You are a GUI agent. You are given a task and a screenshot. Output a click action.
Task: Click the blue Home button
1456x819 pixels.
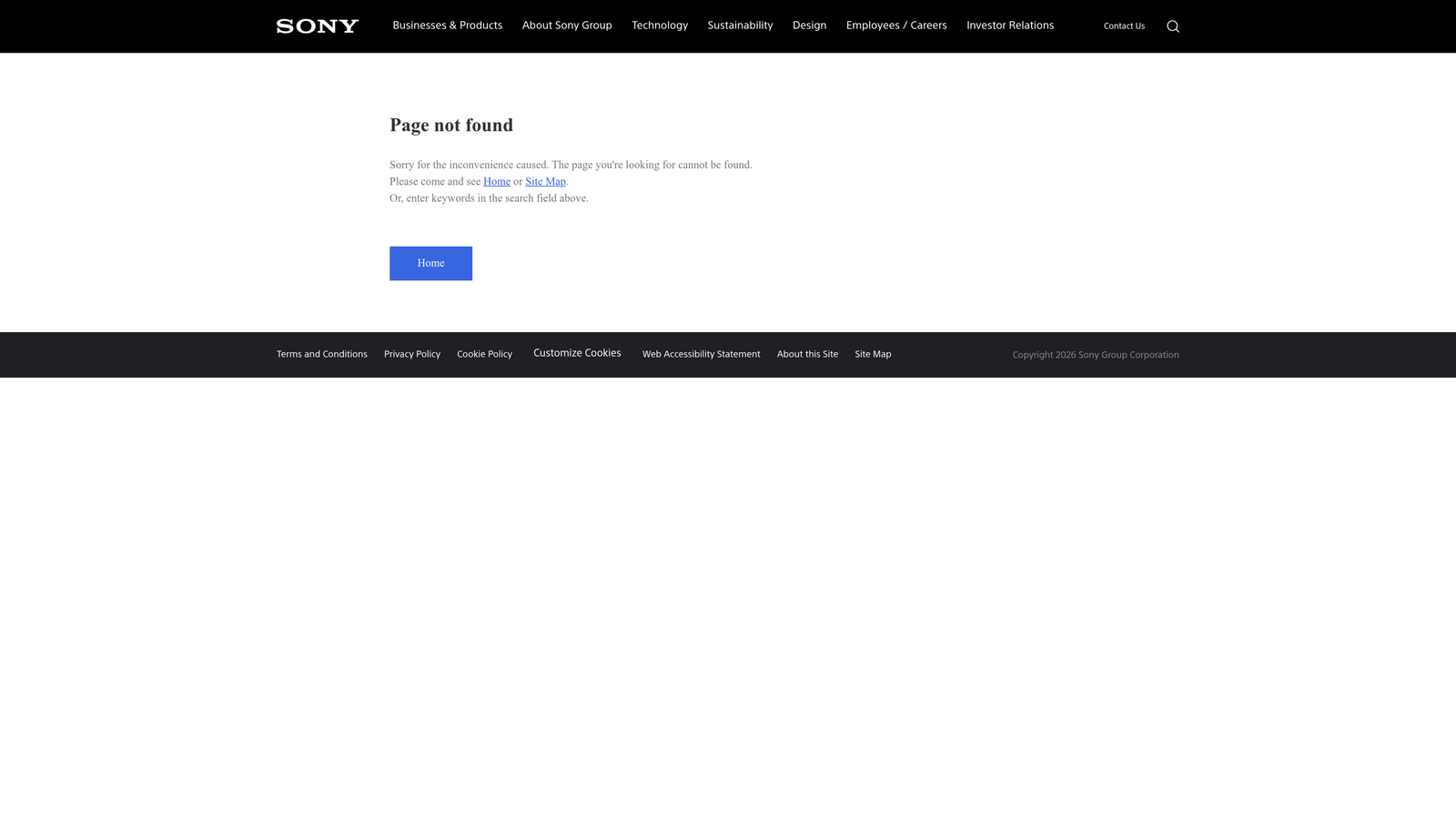431,263
